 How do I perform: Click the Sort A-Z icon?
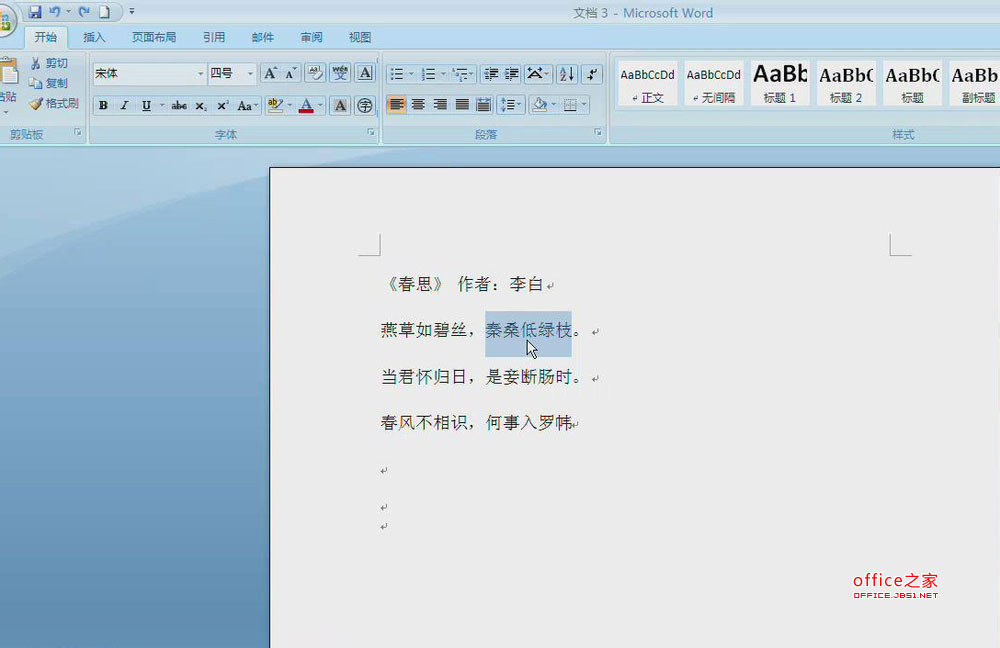click(x=566, y=74)
